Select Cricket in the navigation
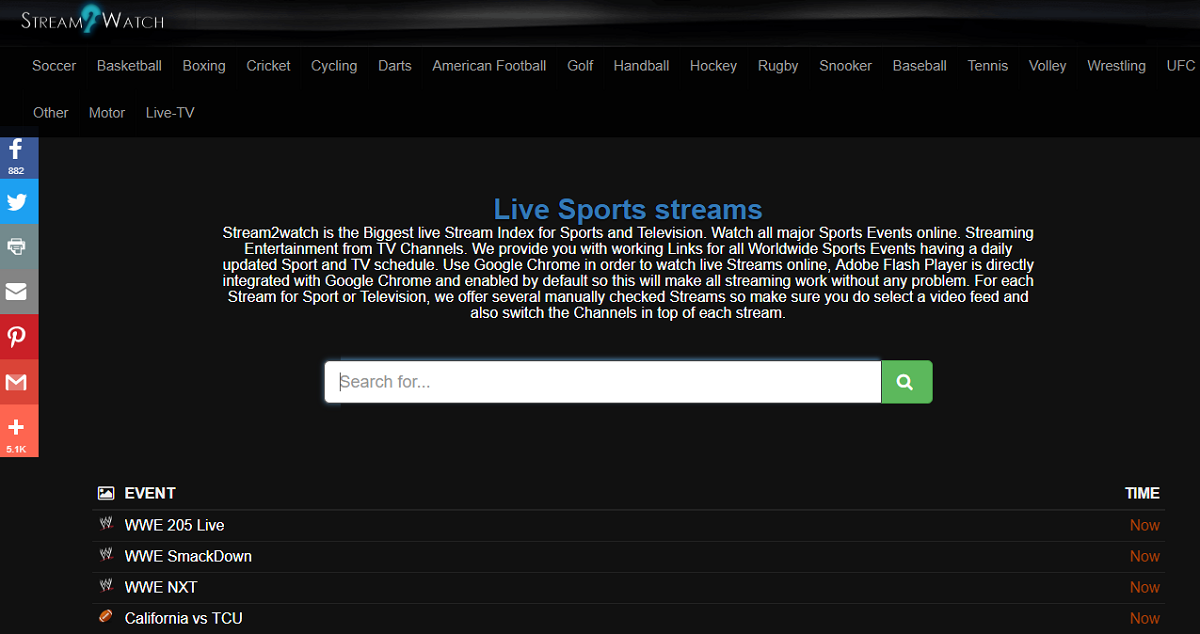The image size is (1200, 634). click(x=268, y=66)
